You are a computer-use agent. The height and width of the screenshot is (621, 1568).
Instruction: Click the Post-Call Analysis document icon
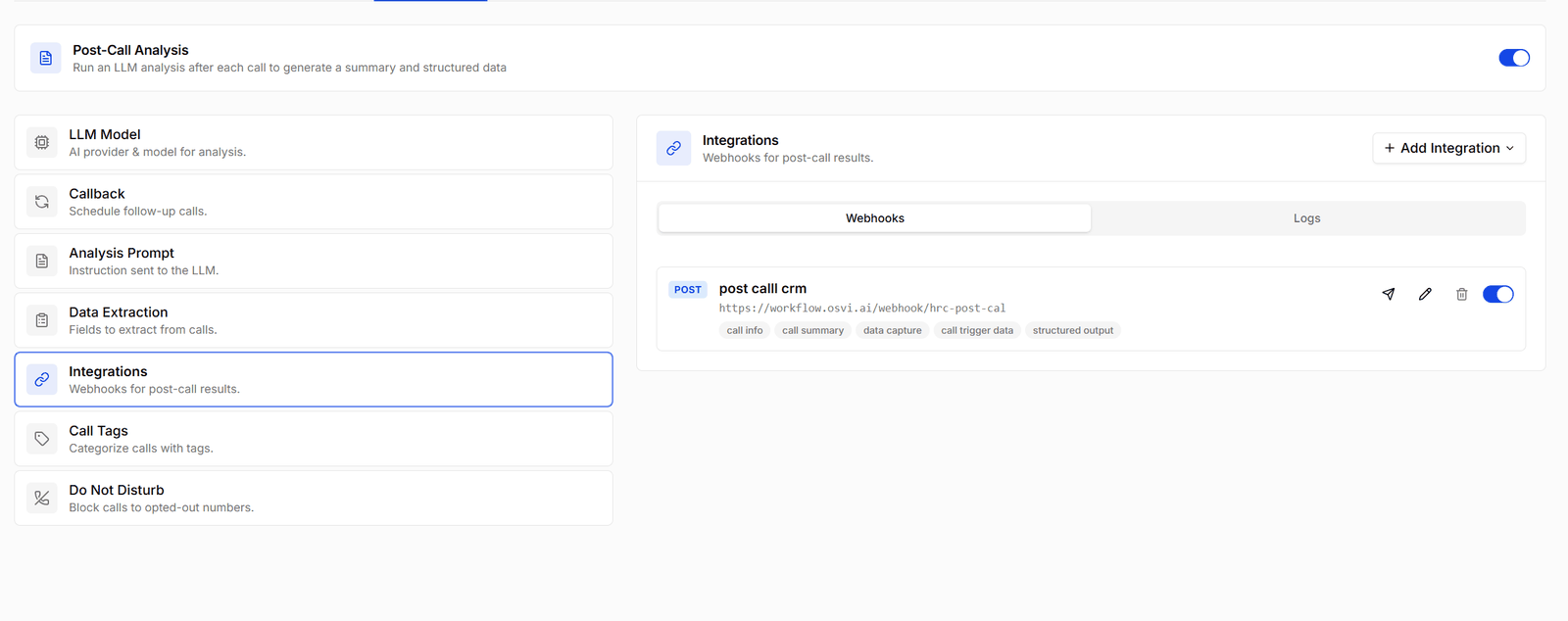click(x=45, y=58)
